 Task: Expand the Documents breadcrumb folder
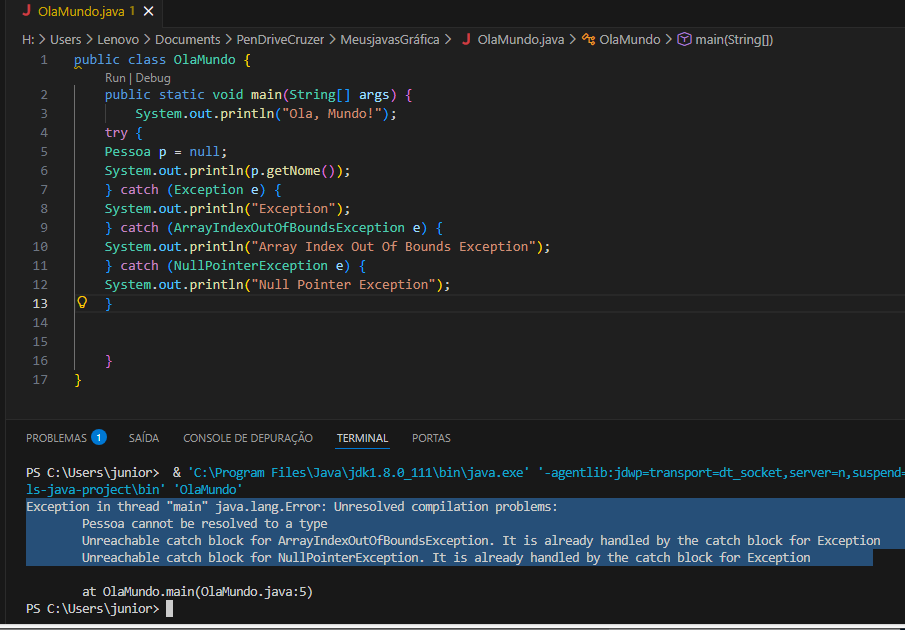(x=187, y=40)
